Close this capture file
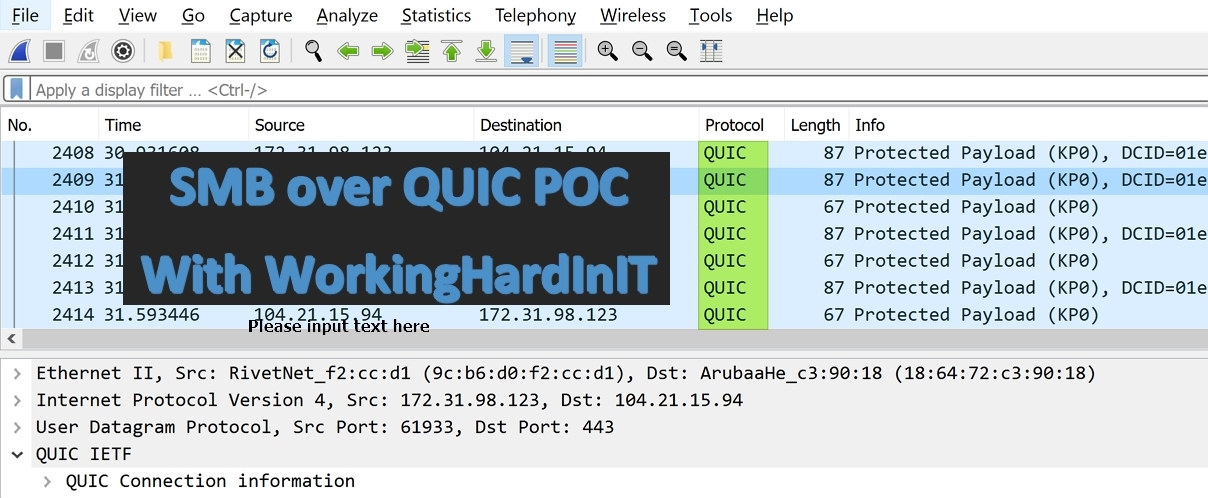This screenshot has height=498, width=1208. pyautogui.click(x=235, y=51)
